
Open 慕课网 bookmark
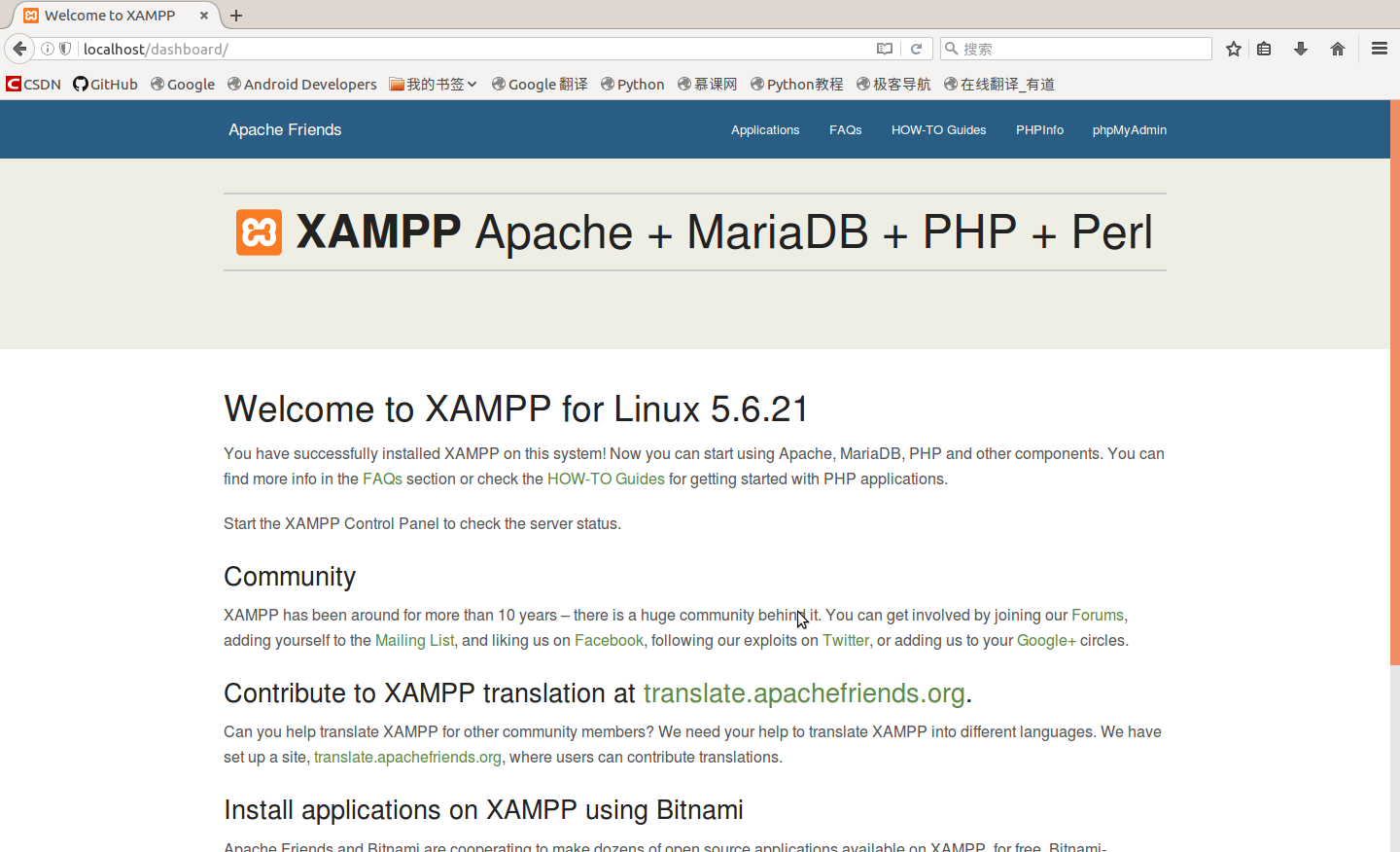(708, 85)
